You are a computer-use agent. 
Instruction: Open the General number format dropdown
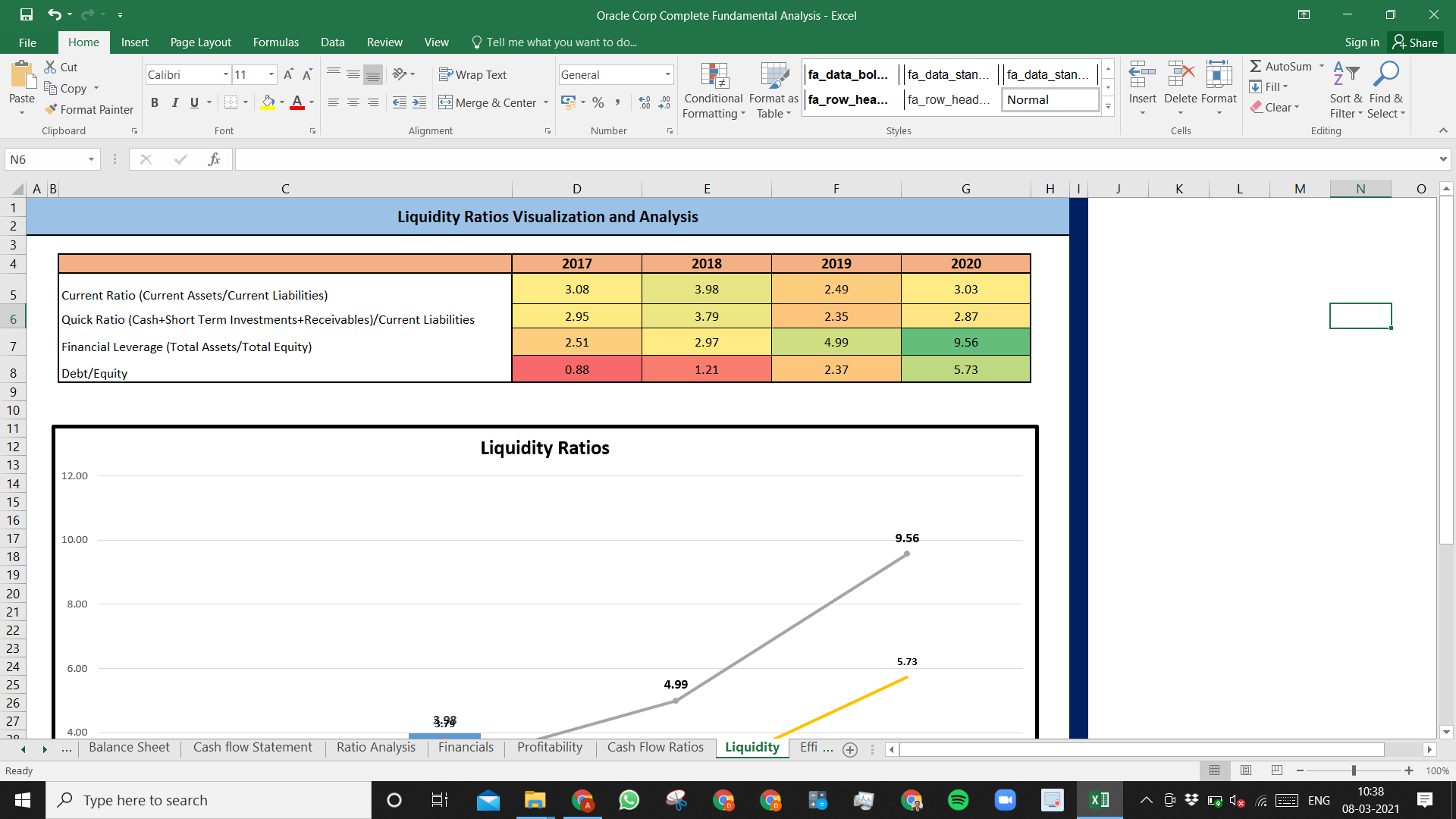click(x=667, y=74)
